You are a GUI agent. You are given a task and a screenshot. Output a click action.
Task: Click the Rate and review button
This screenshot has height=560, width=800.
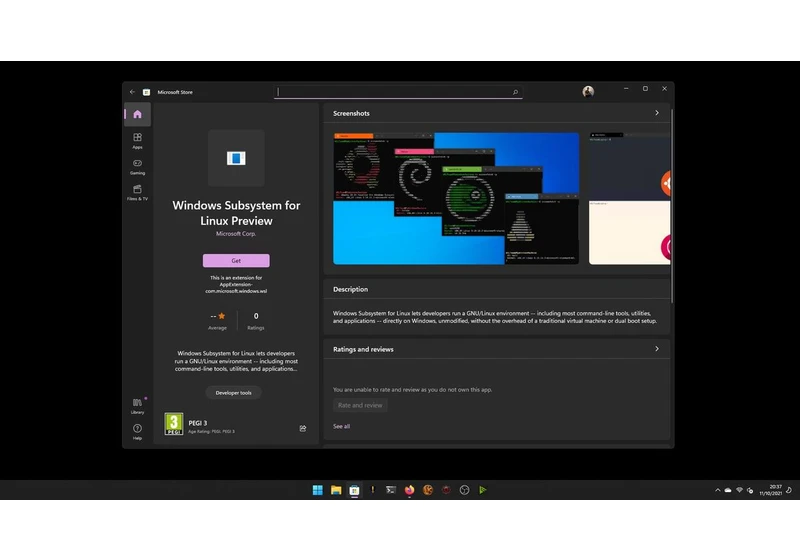(360, 405)
